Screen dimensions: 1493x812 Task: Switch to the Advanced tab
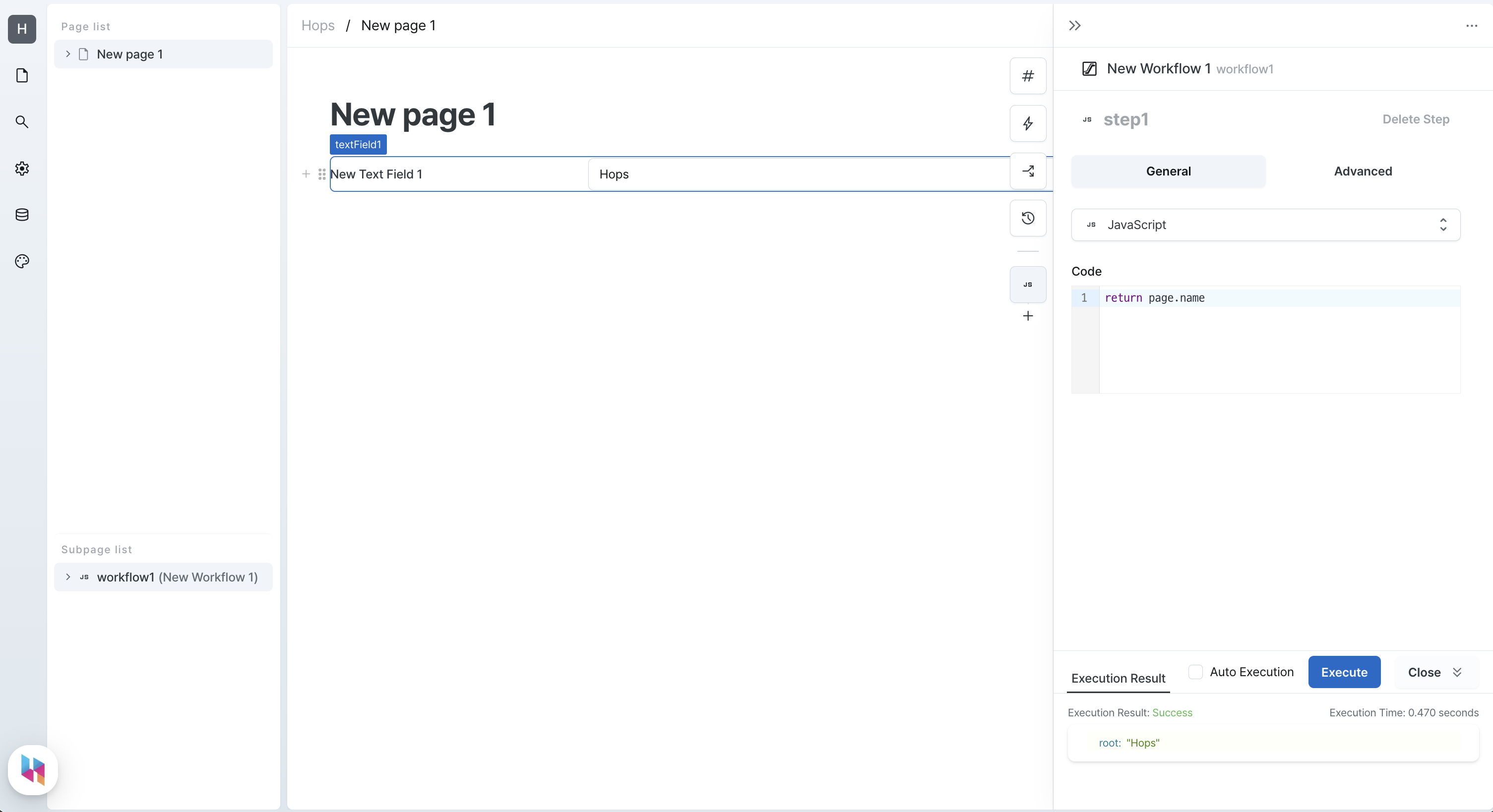pyautogui.click(x=1363, y=171)
